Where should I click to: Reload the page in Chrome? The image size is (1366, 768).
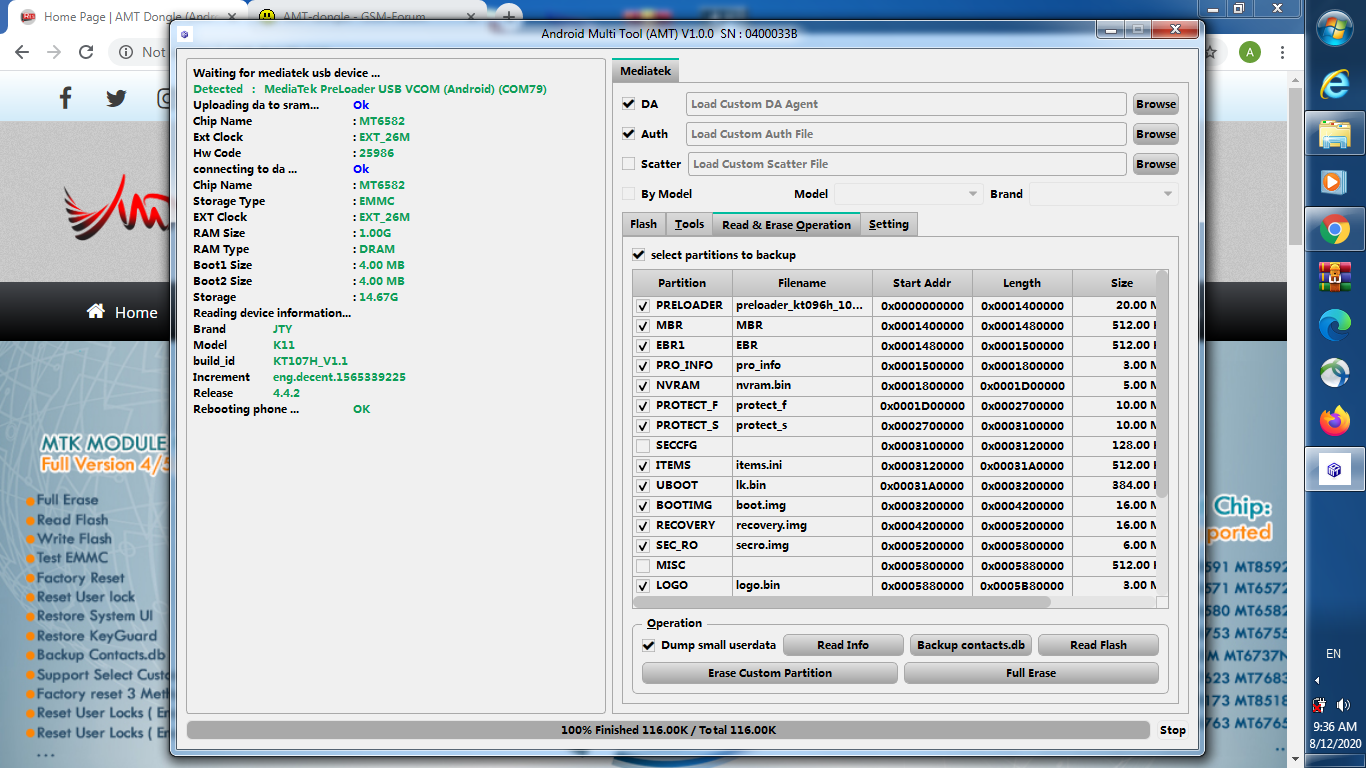(86, 52)
